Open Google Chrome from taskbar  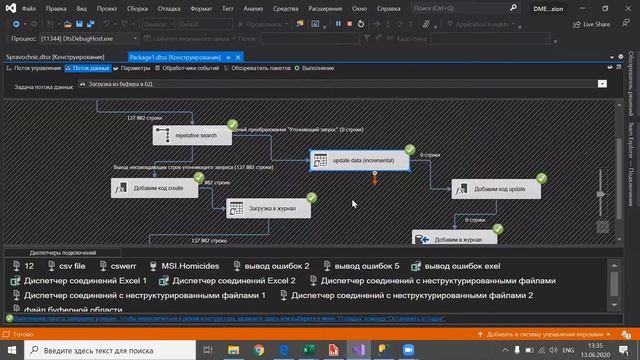258,350
